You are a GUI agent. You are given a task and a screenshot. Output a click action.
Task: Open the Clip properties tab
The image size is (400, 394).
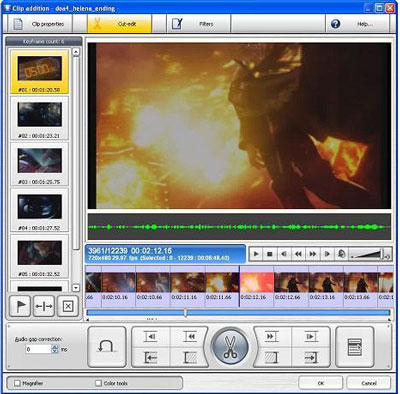click(x=39, y=24)
